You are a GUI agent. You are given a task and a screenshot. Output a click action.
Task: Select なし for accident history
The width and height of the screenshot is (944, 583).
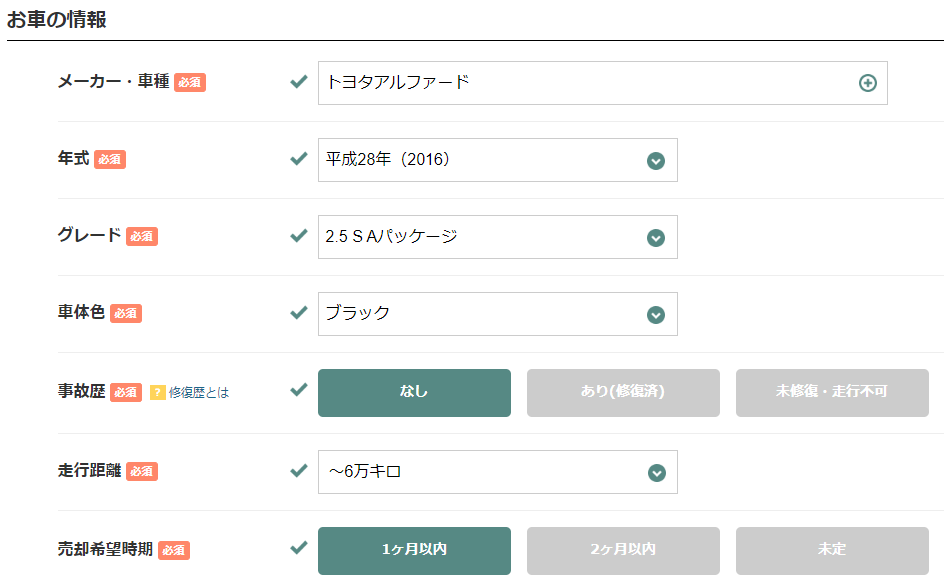(414, 392)
